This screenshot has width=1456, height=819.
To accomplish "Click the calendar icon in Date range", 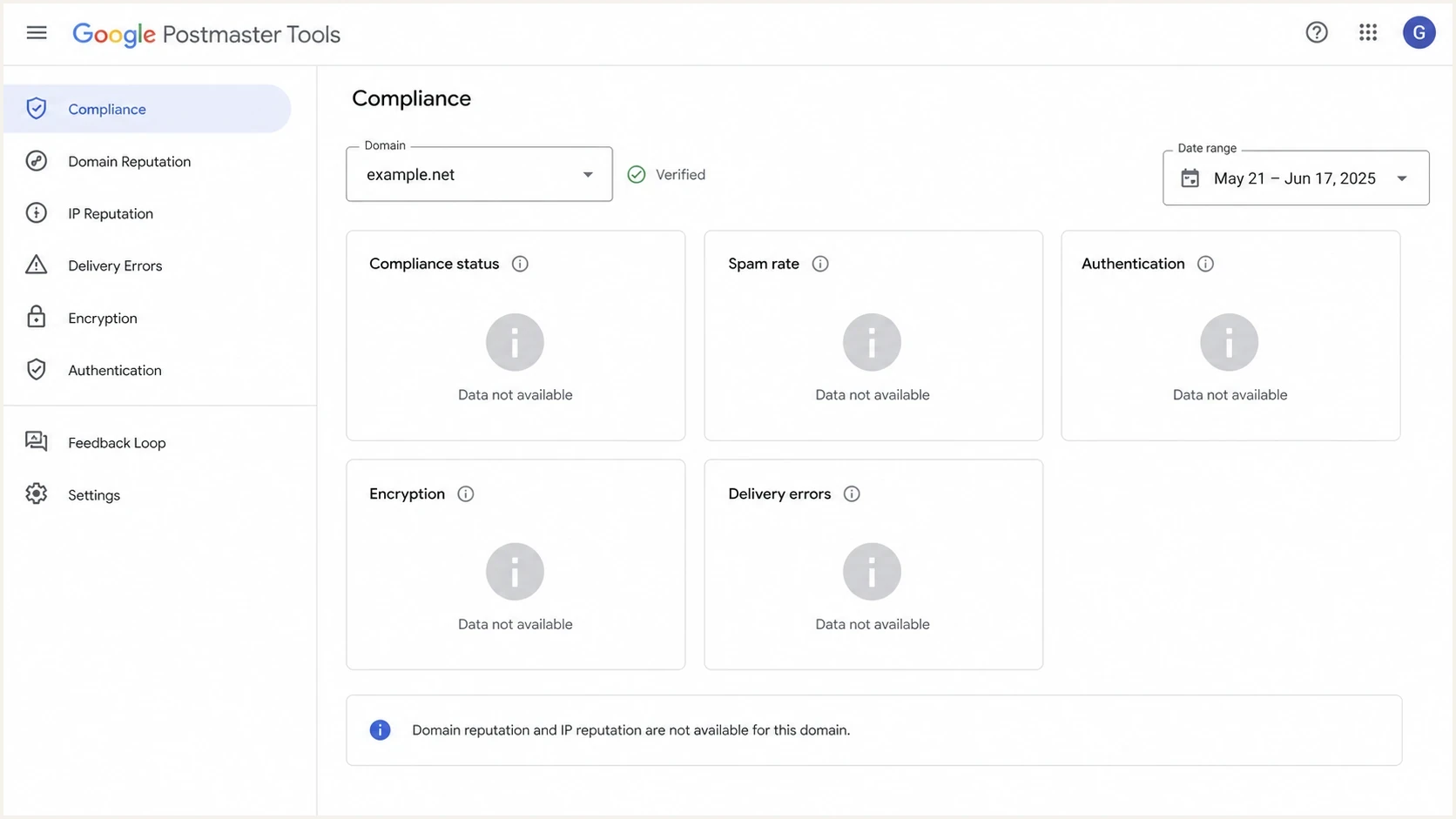I will pyautogui.click(x=1190, y=178).
